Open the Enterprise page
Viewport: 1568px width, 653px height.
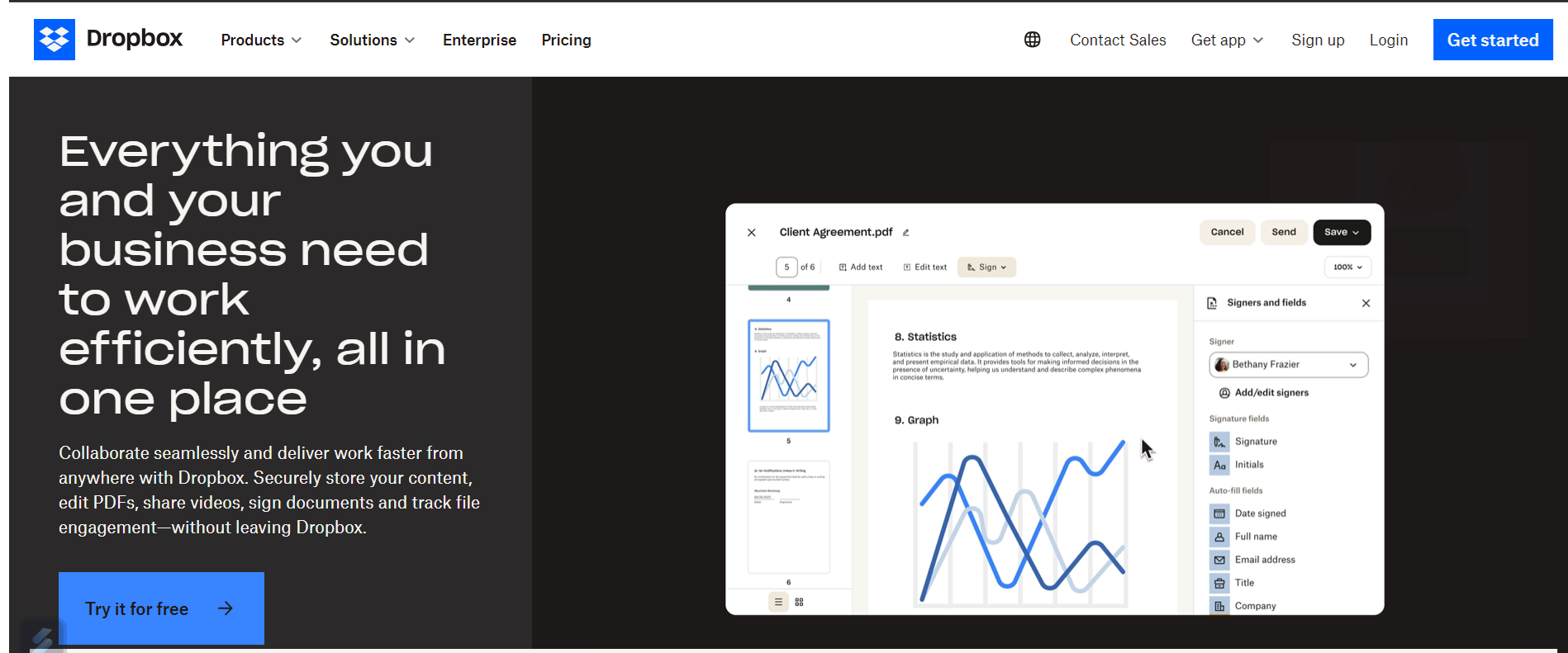pos(479,40)
